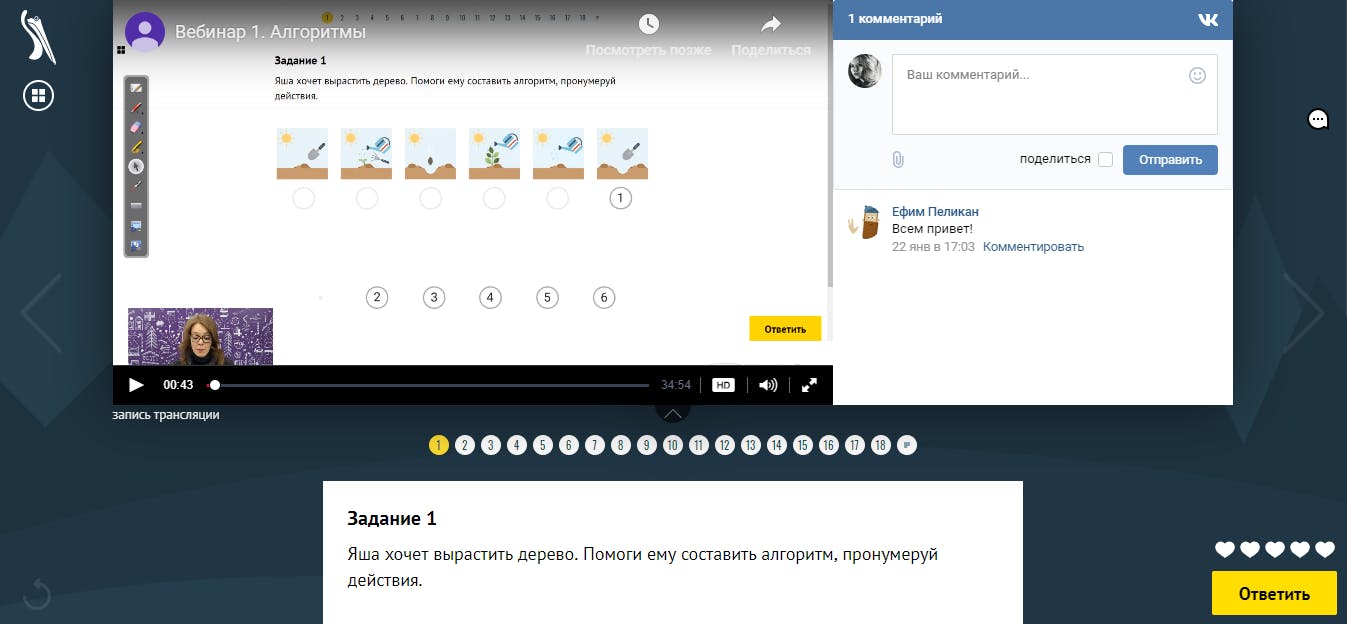Select the pink eraser tool in video toolbar
Screen dimensions: 1347x624
[137, 128]
